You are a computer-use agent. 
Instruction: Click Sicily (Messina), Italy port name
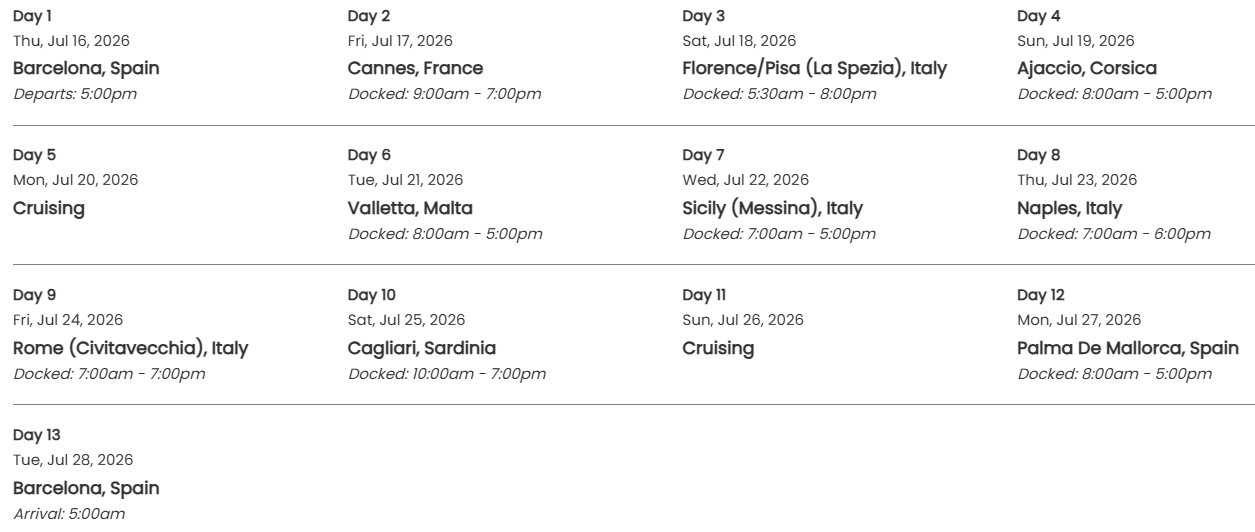(772, 208)
